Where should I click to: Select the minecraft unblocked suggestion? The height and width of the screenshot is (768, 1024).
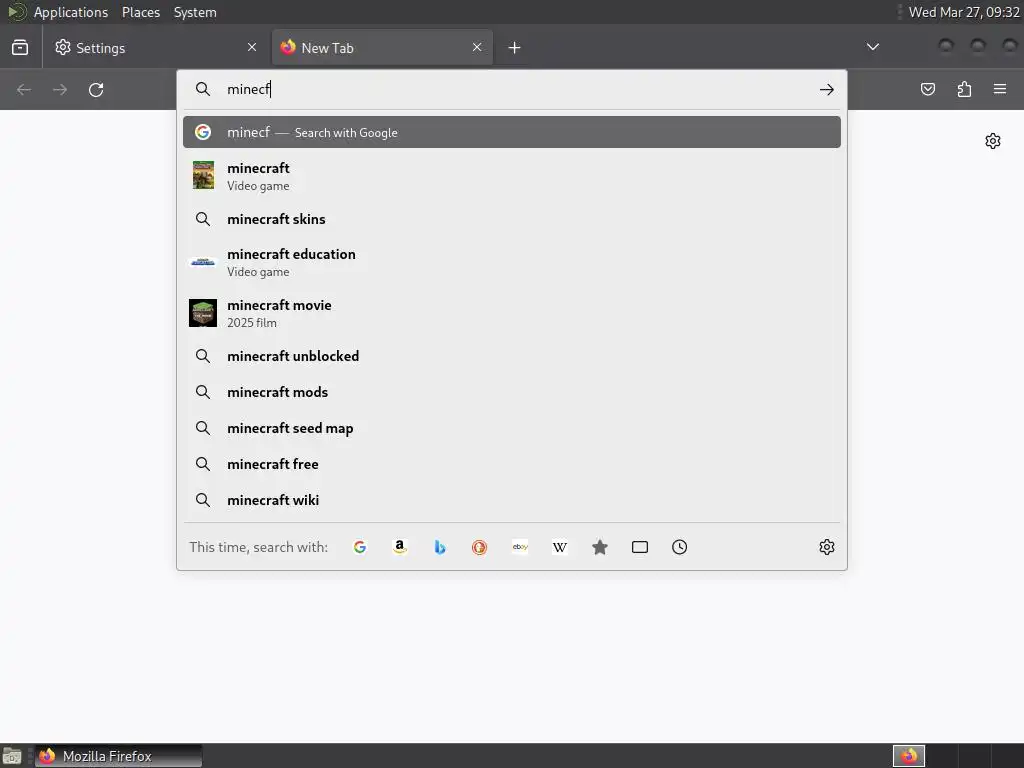(512, 356)
